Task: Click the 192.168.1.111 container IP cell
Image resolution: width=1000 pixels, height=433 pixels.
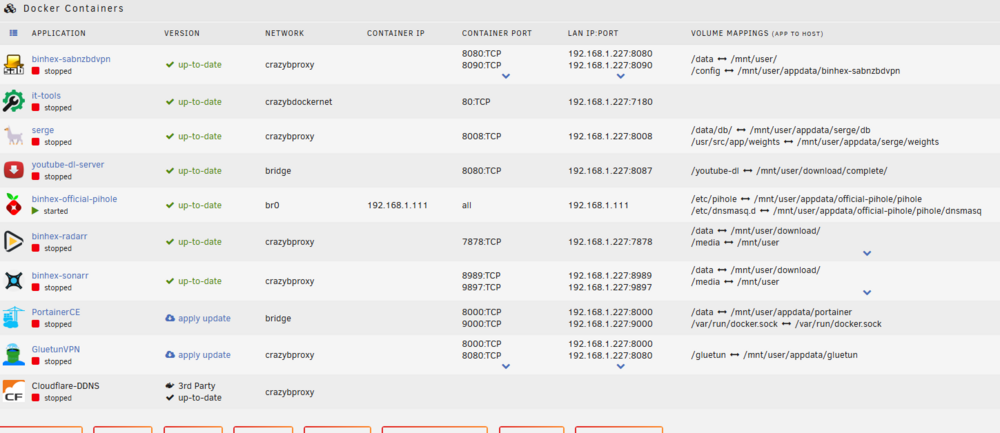Action: [x=397, y=205]
